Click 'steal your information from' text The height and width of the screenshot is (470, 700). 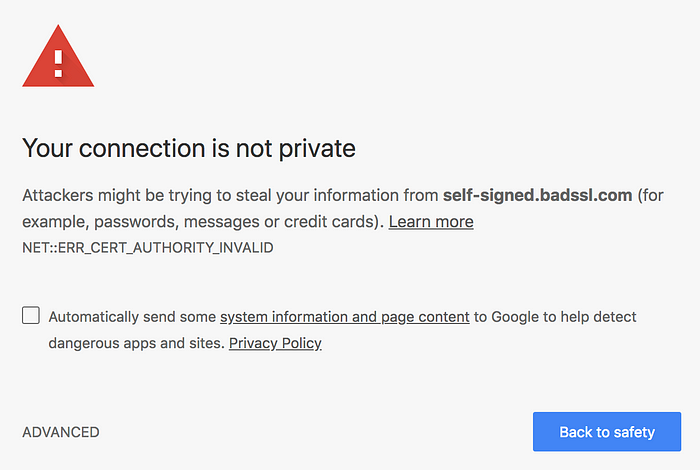[337, 195]
